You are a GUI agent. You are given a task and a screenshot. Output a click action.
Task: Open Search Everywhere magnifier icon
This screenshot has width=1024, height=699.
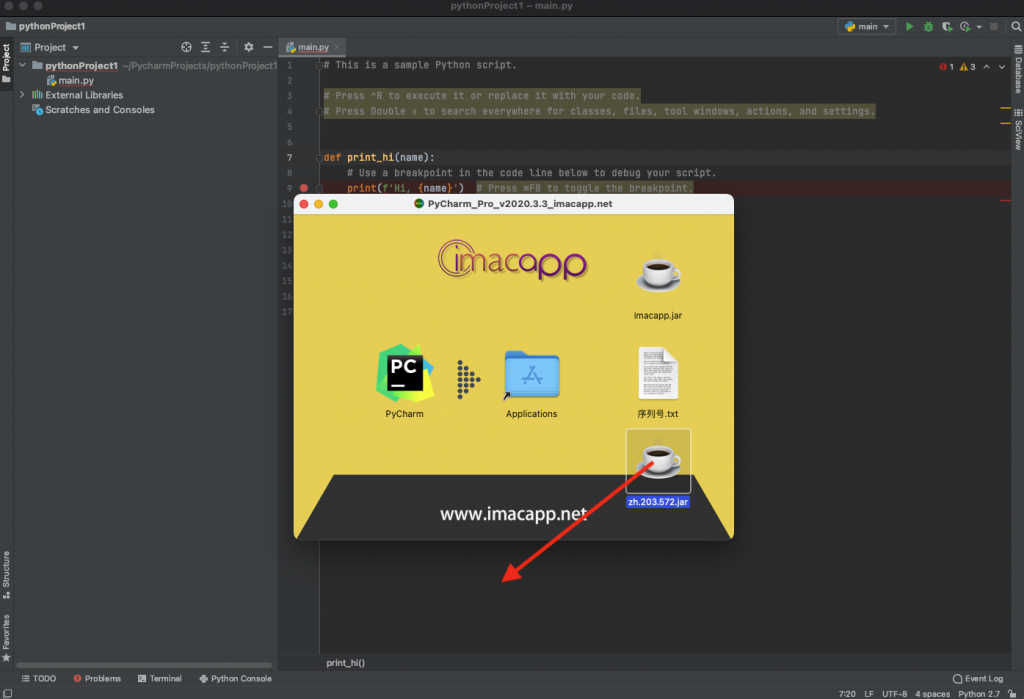point(1016,27)
